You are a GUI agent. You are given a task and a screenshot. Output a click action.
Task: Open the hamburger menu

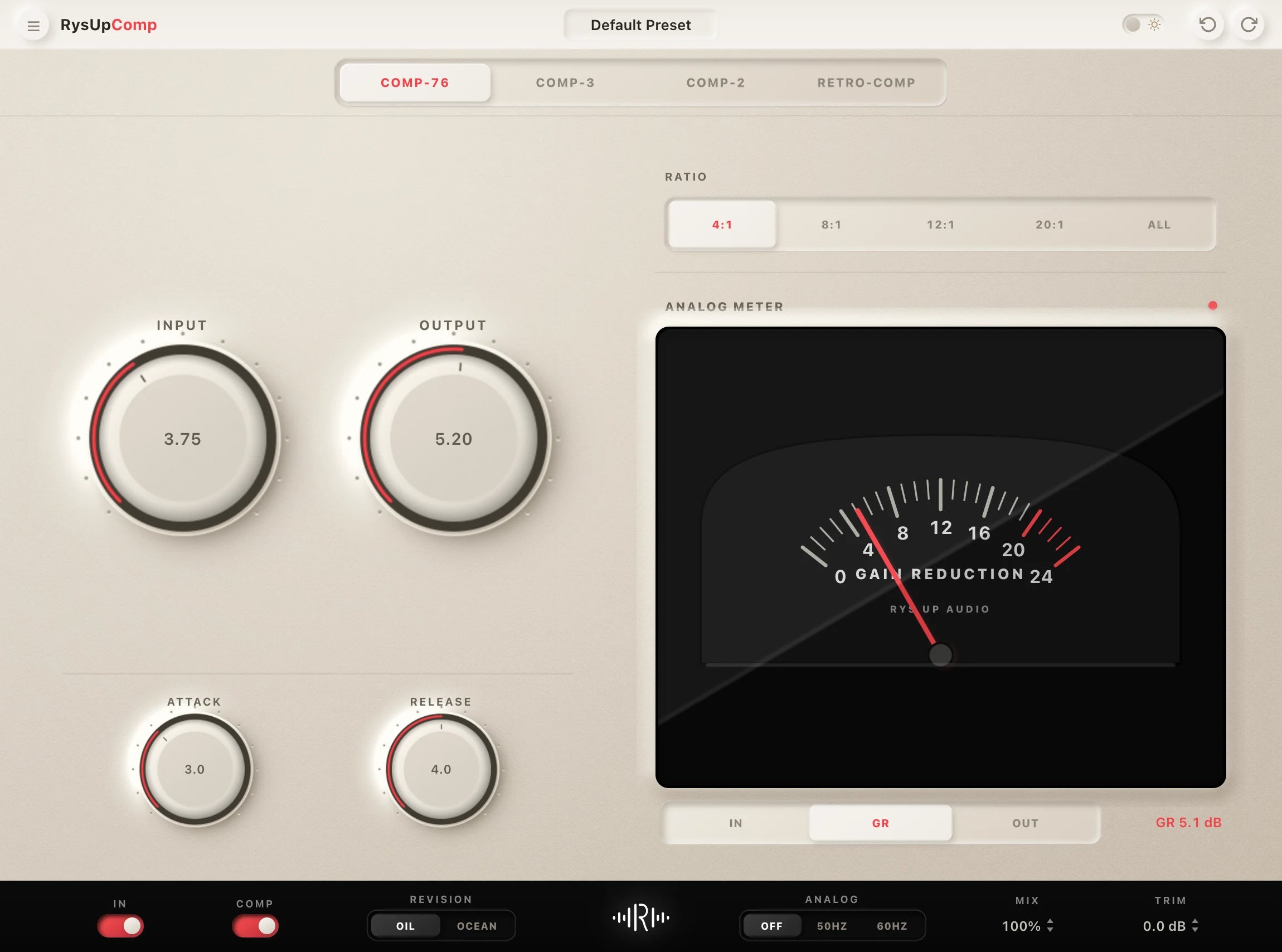point(33,25)
